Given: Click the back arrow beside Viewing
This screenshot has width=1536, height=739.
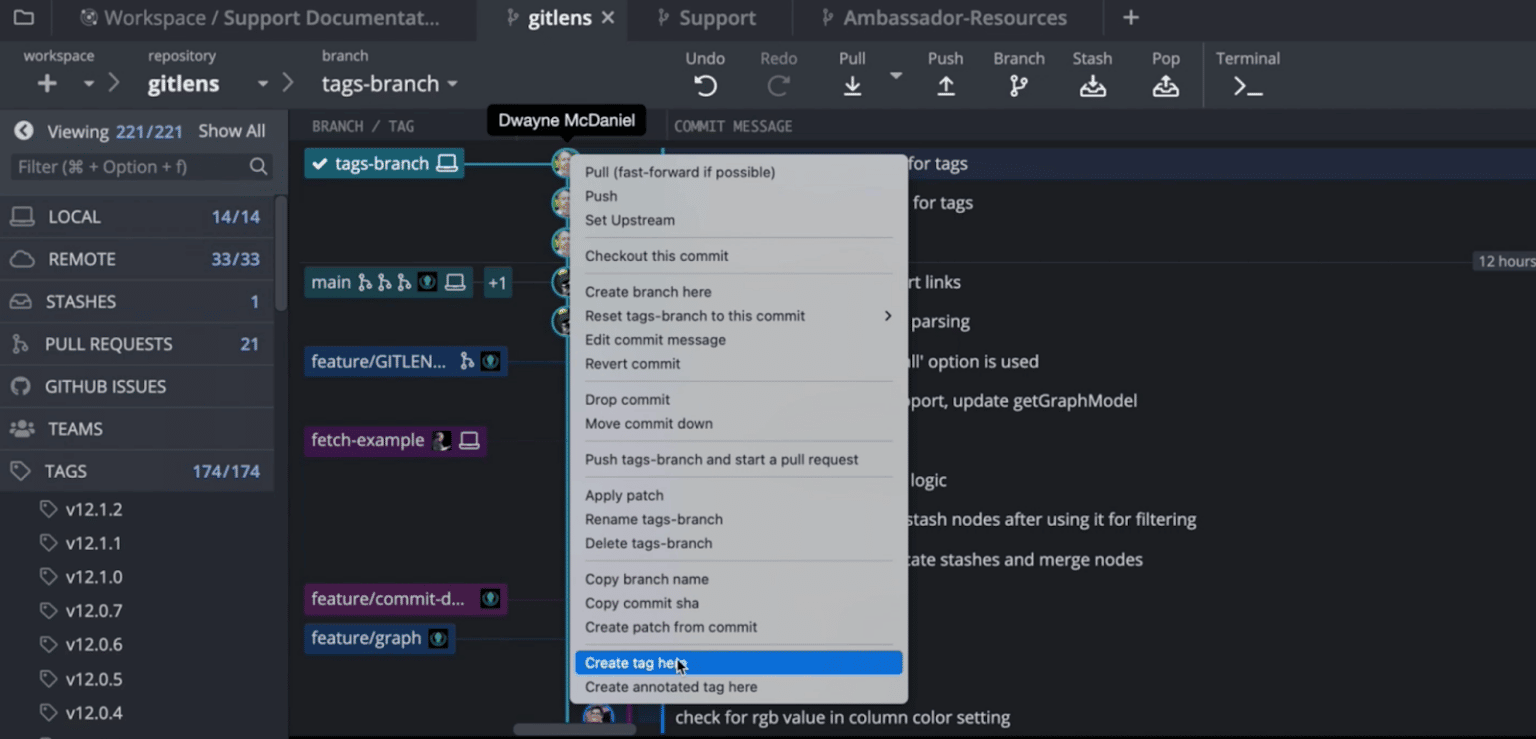Looking at the screenshot, I should (24, 131).
